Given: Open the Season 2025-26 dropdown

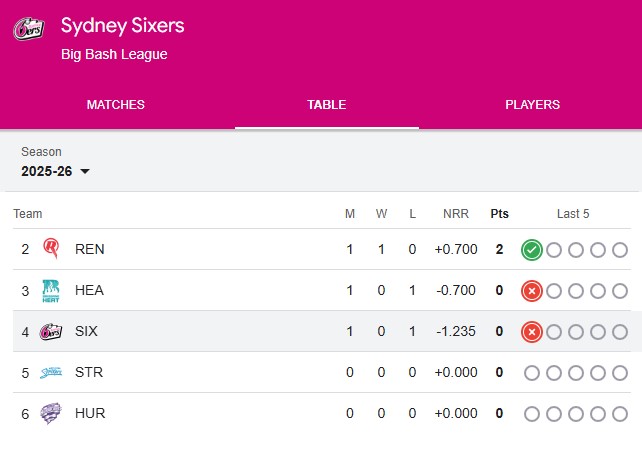Looking at the screenshot, I should tap(56, 171).
